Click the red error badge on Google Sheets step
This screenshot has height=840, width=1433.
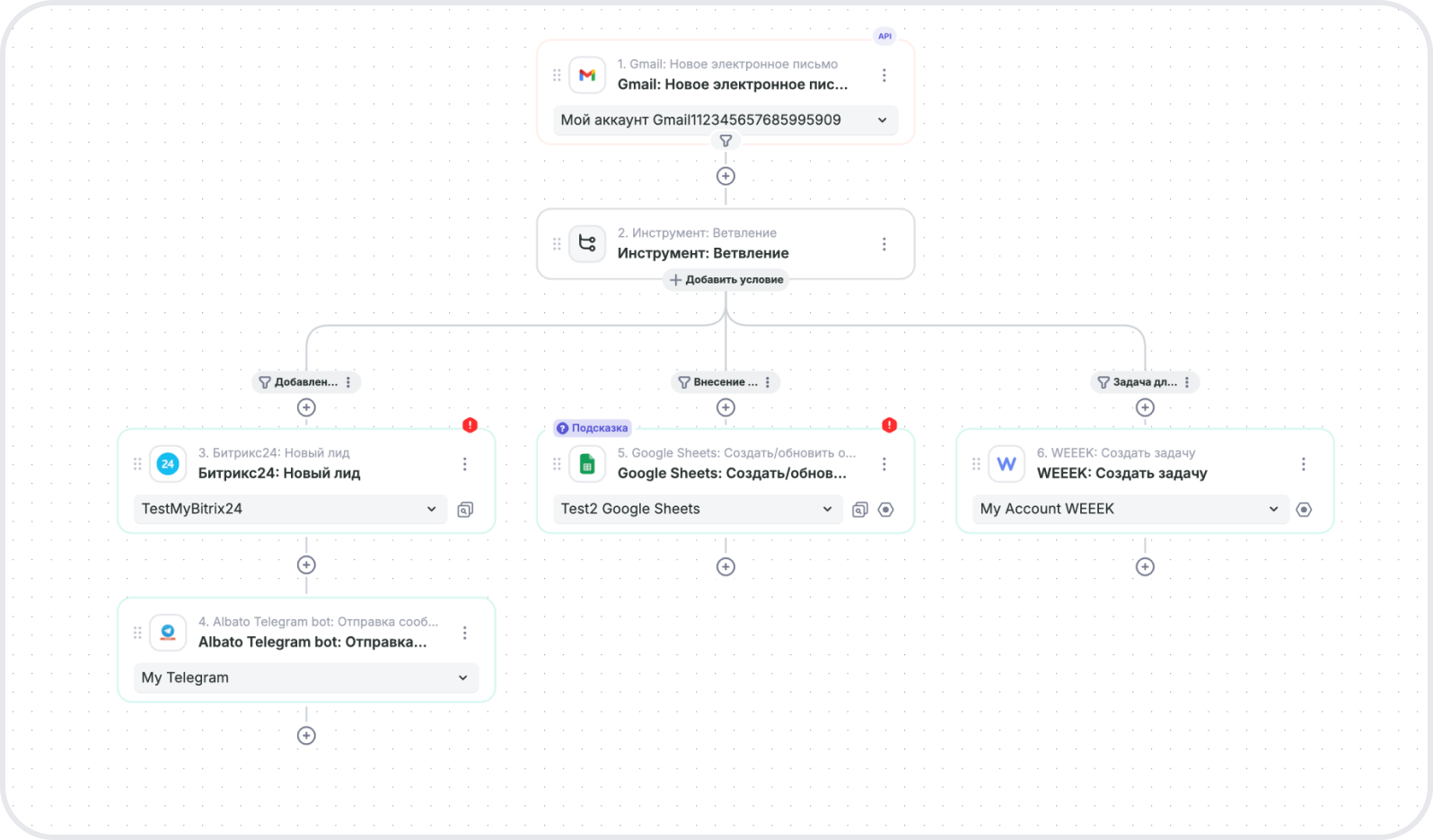click(x=889, y=425)
